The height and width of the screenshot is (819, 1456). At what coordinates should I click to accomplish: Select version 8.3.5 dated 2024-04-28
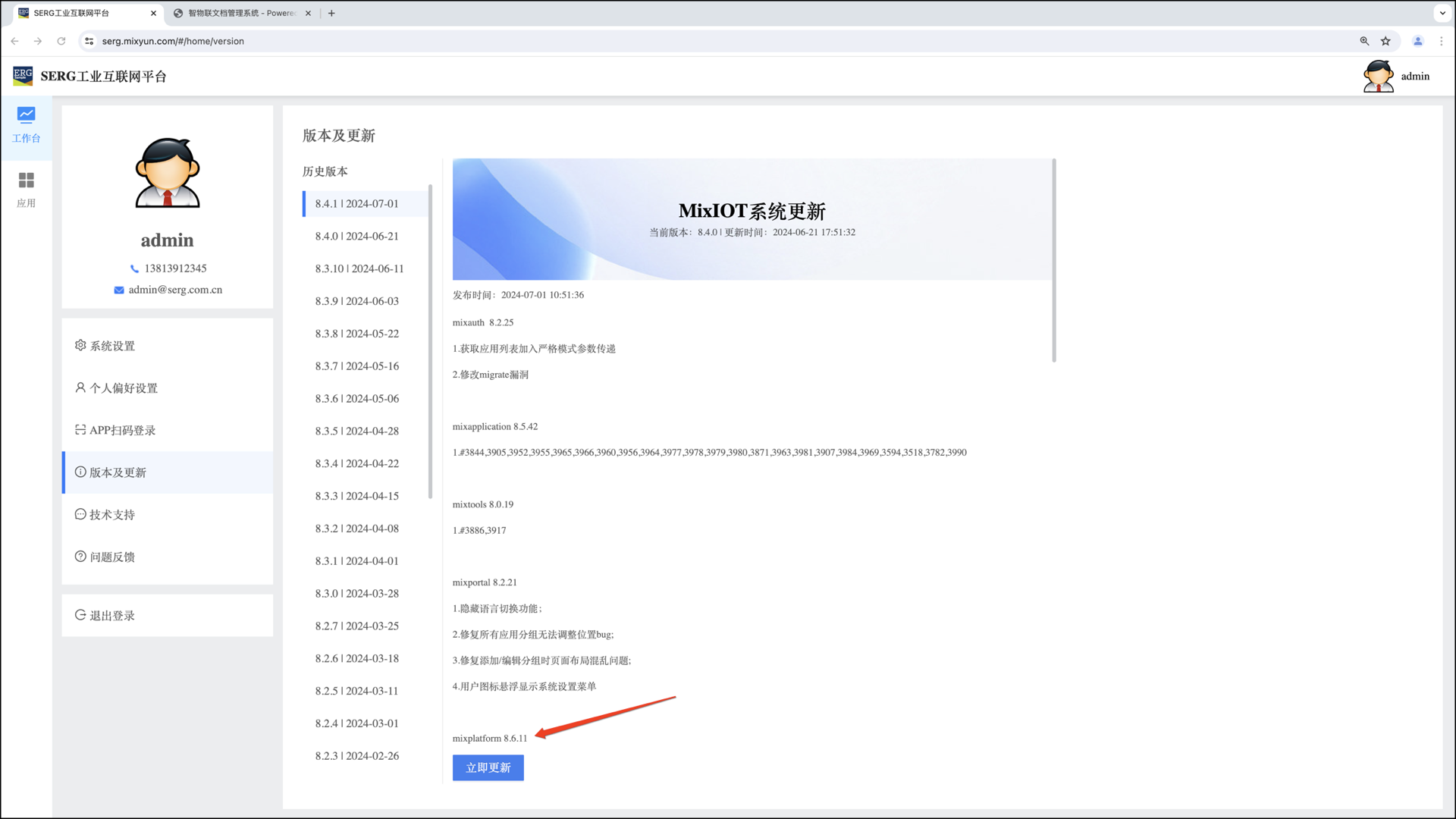pyautogui.click(x=356, y=431)
